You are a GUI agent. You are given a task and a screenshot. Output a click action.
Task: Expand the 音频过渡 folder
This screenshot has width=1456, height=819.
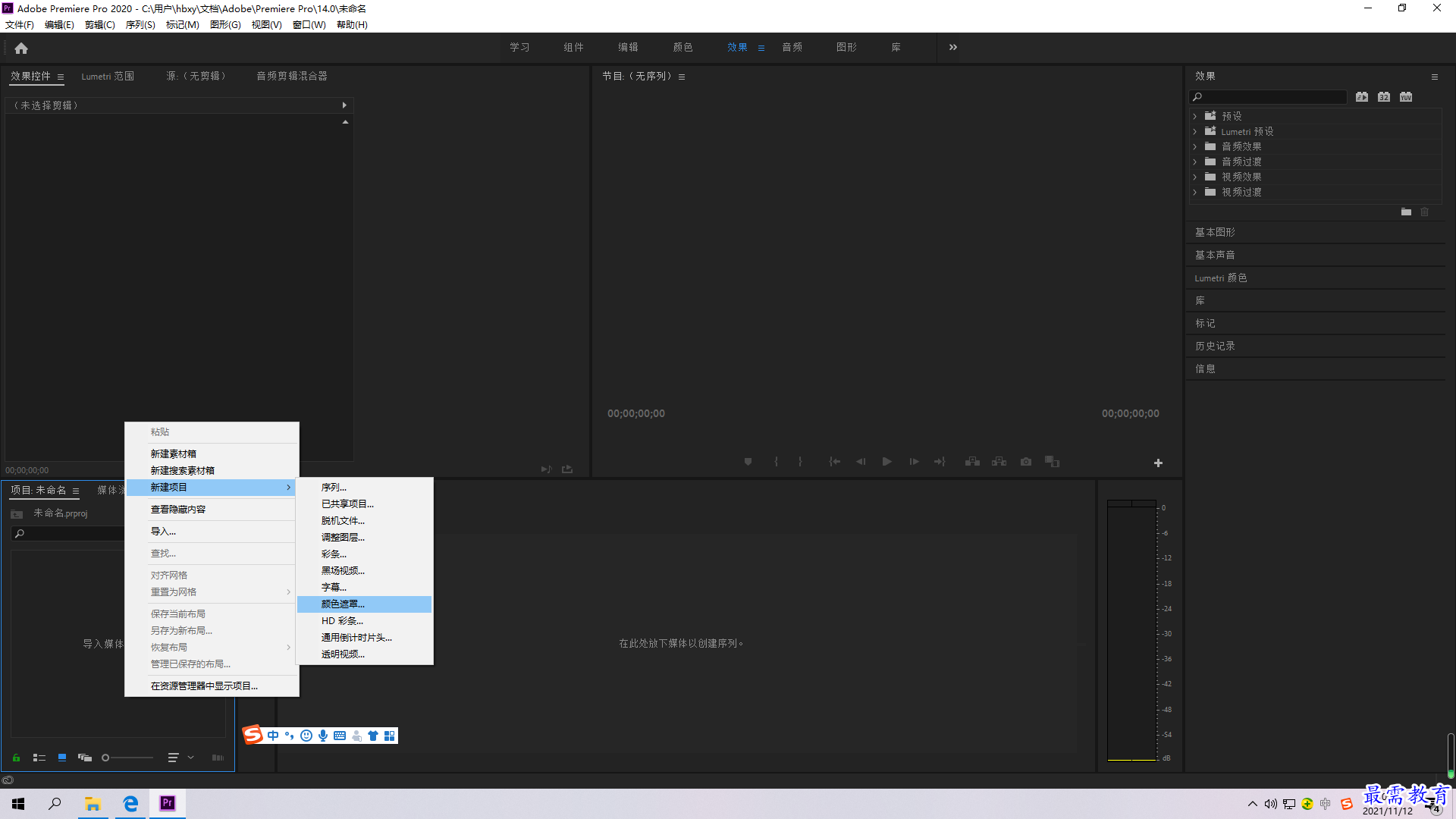[1194, 162]
